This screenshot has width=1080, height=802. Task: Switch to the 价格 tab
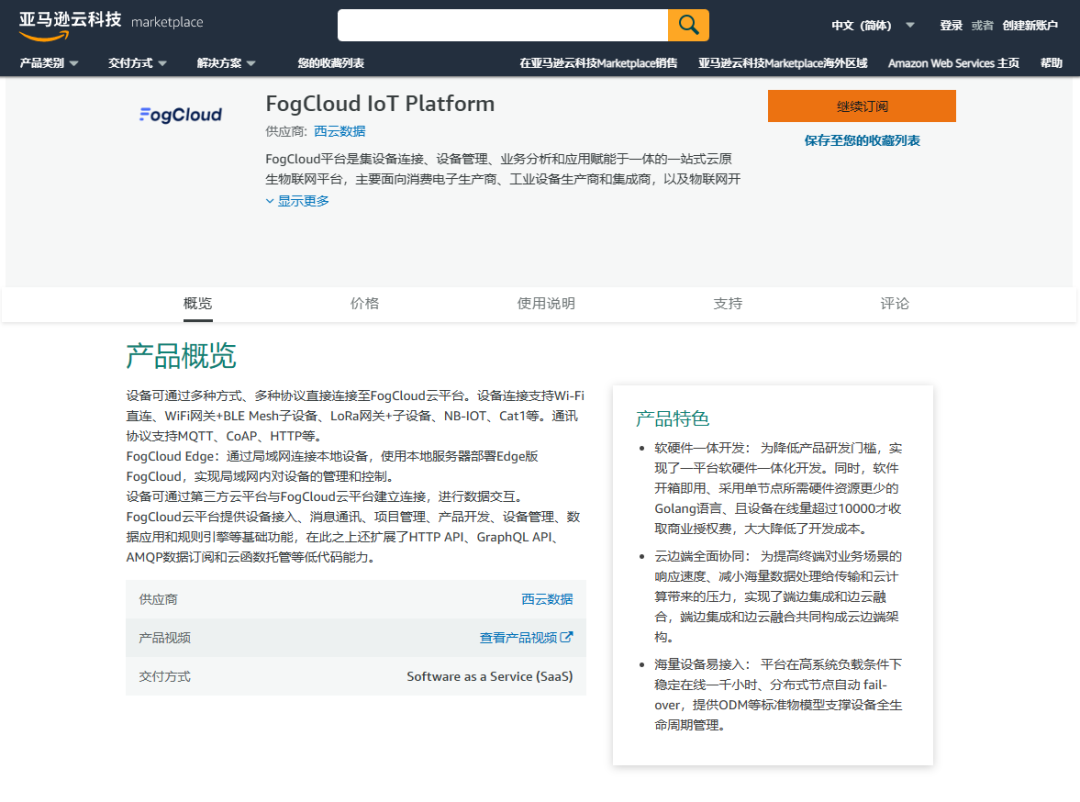coord(364,303)
